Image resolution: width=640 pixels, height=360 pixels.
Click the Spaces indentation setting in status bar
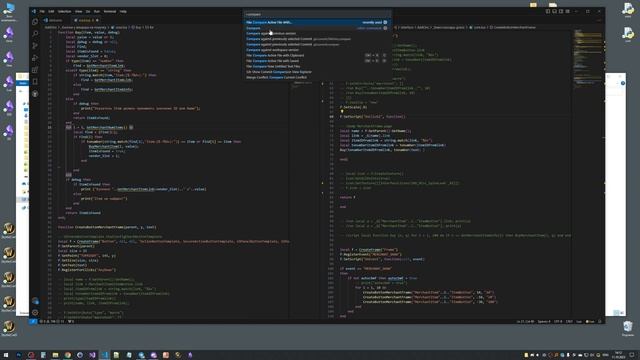[544, 322]
